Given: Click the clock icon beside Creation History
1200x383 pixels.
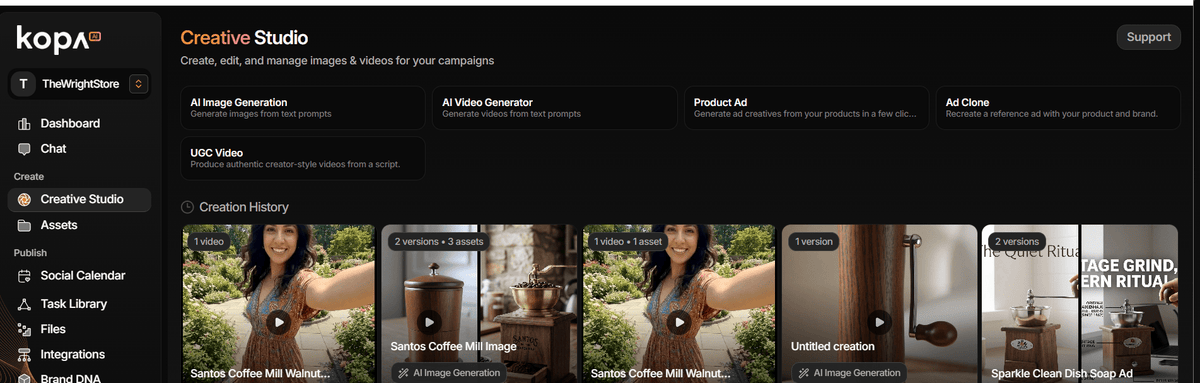Looking at the screenshot, I should click(x=187, y=207).
